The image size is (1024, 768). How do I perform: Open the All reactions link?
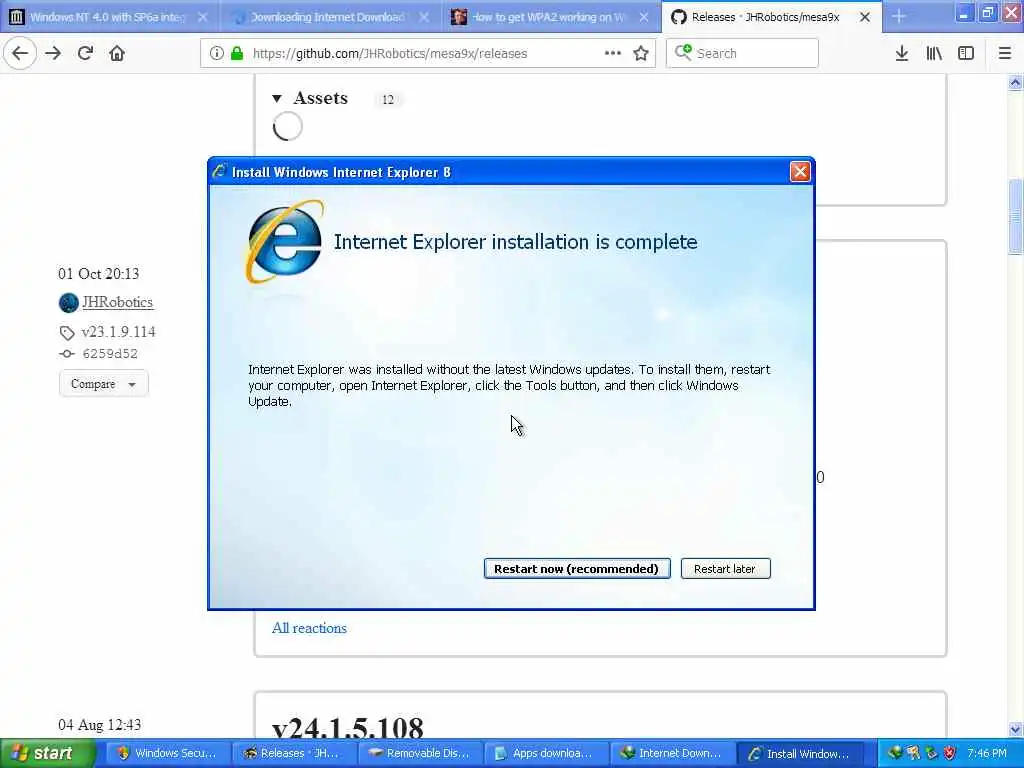click(x=309, y=628)
